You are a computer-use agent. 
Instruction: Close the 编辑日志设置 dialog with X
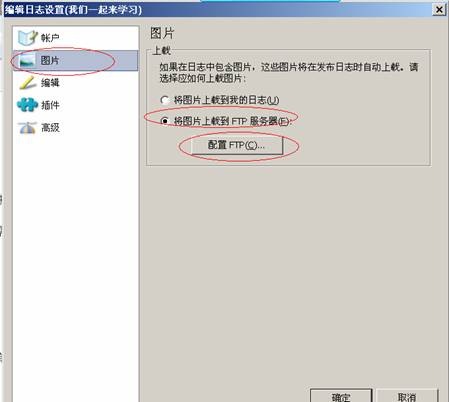click(439, 10)
